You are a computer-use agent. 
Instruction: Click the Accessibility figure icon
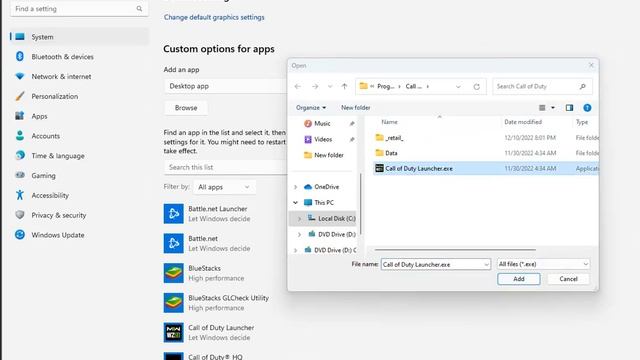(x=20, y=195)
